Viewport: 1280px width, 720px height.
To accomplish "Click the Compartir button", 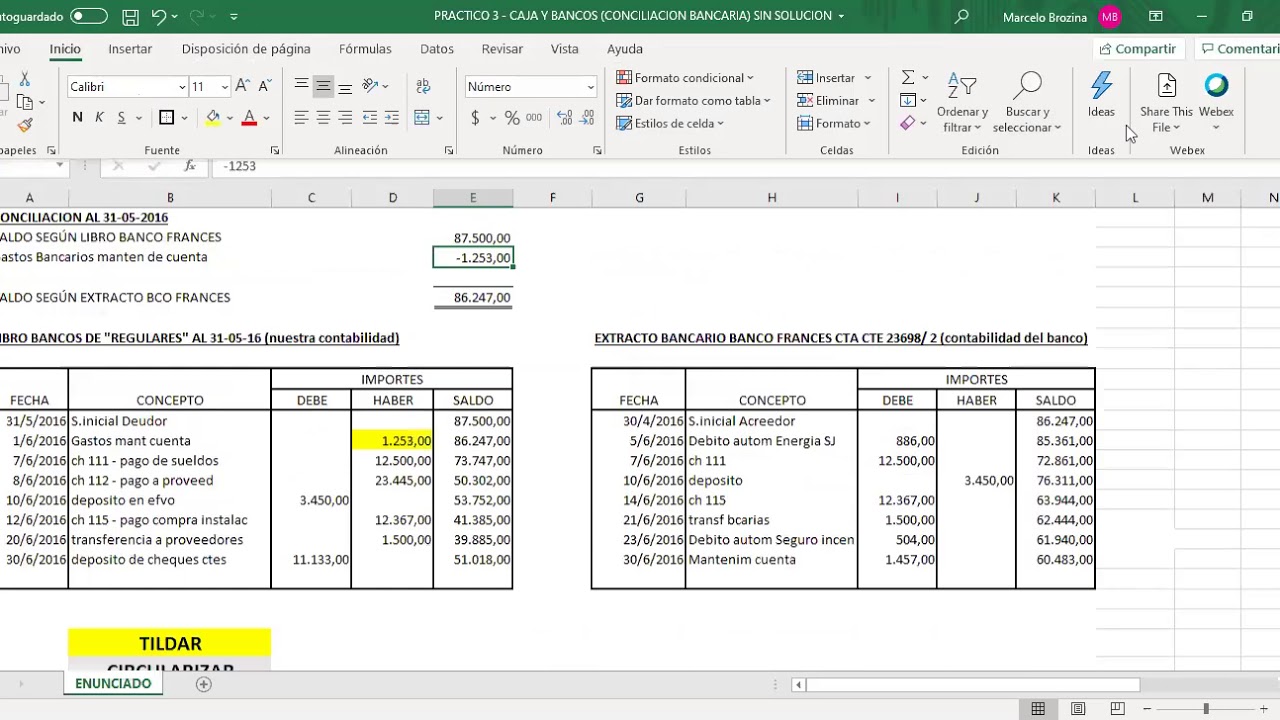I will click(x=1137, y=49).
